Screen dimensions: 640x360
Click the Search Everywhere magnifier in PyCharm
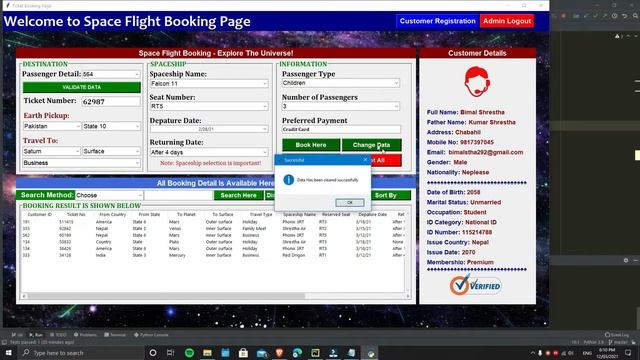pos(636,16)
